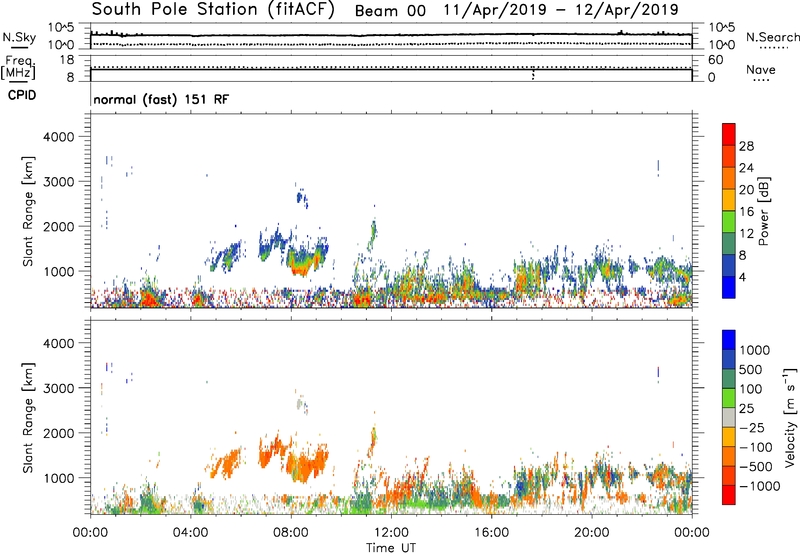
Task: Click the 'South Pole Station (fitACF)' title
Action: click(213, 9)
